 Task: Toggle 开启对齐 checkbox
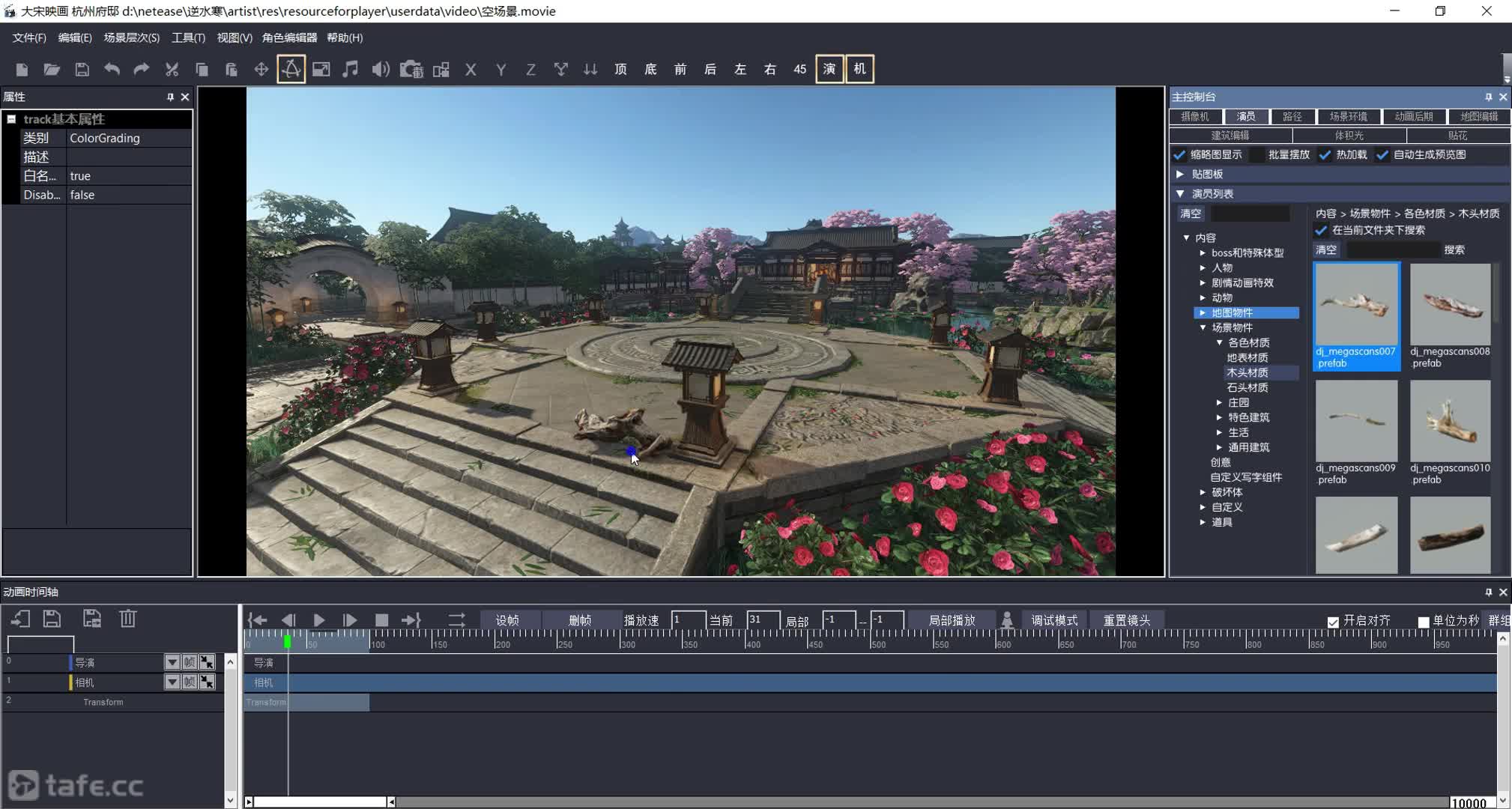point(1333,622)
